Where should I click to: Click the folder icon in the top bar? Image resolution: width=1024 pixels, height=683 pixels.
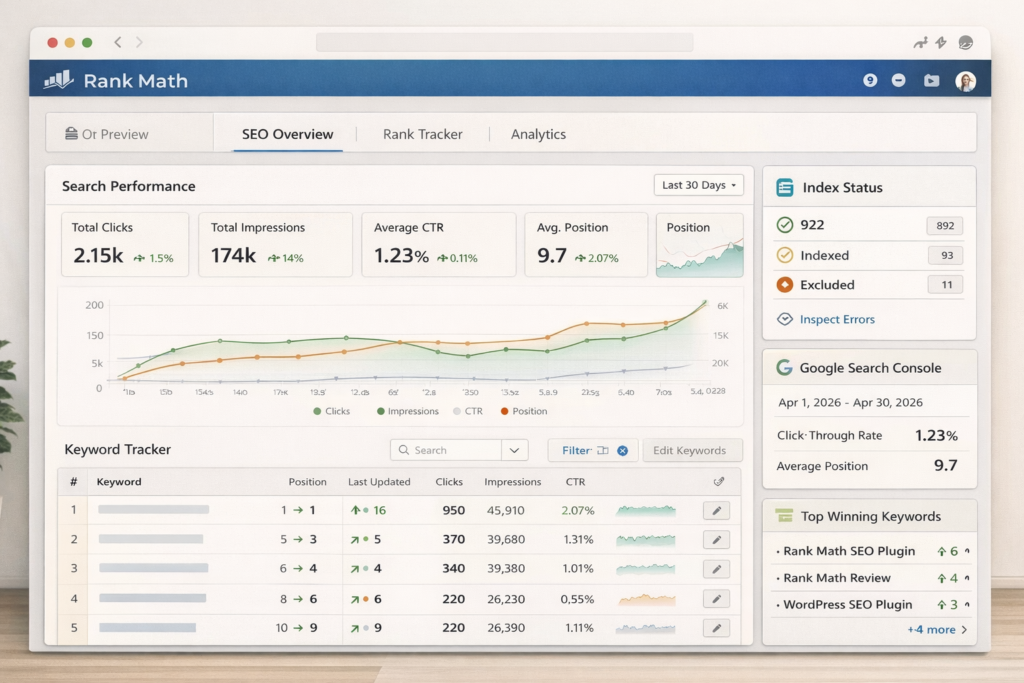click(932, 81)
